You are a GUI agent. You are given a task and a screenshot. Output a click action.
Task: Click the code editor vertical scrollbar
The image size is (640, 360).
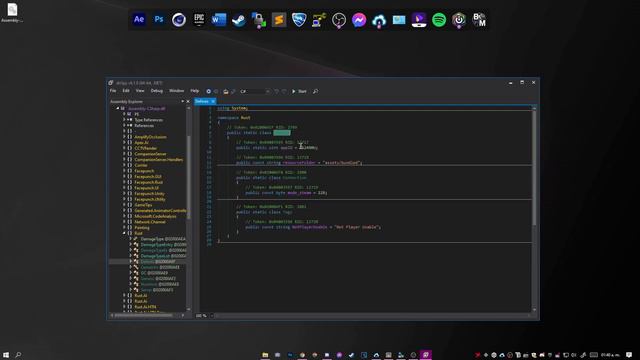534,167
